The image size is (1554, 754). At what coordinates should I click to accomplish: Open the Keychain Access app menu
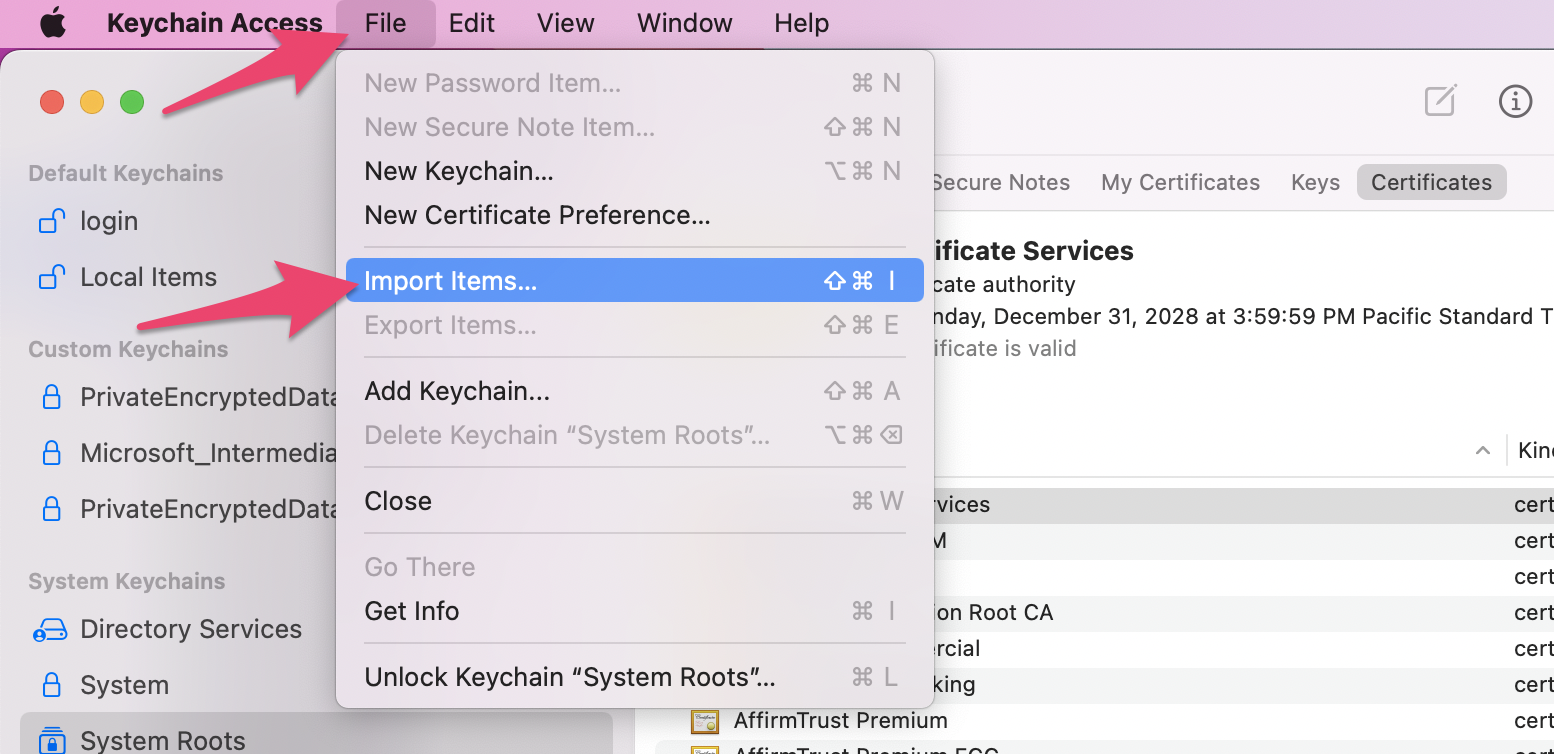pos(214,23)
